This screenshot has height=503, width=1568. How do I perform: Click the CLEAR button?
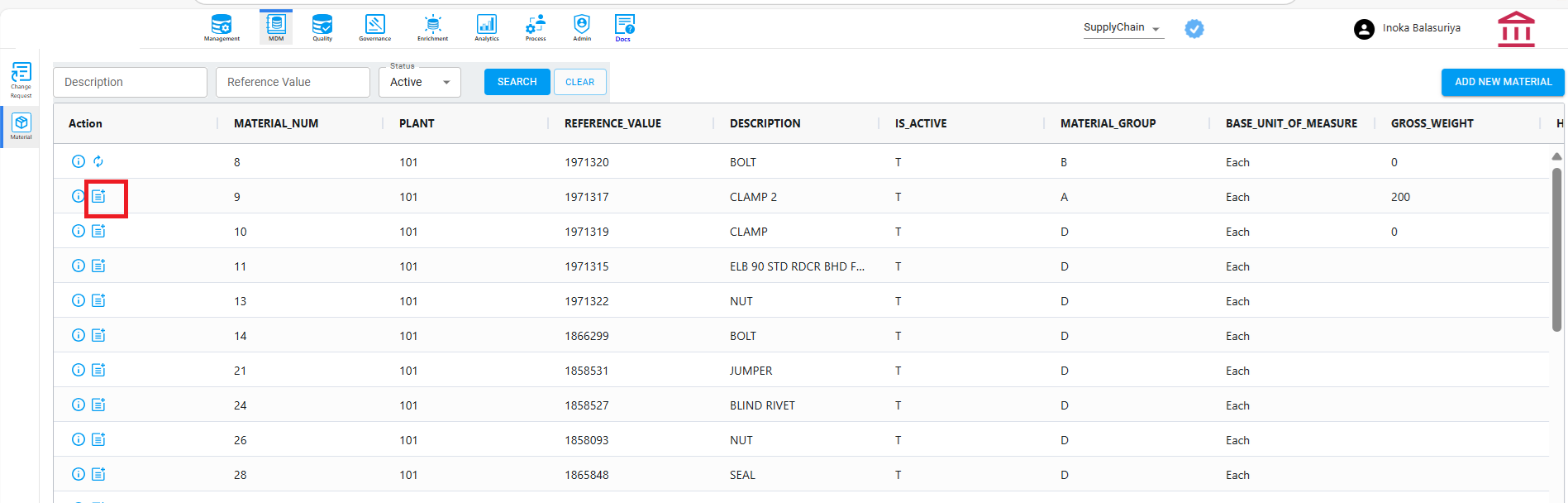point(580,82)
